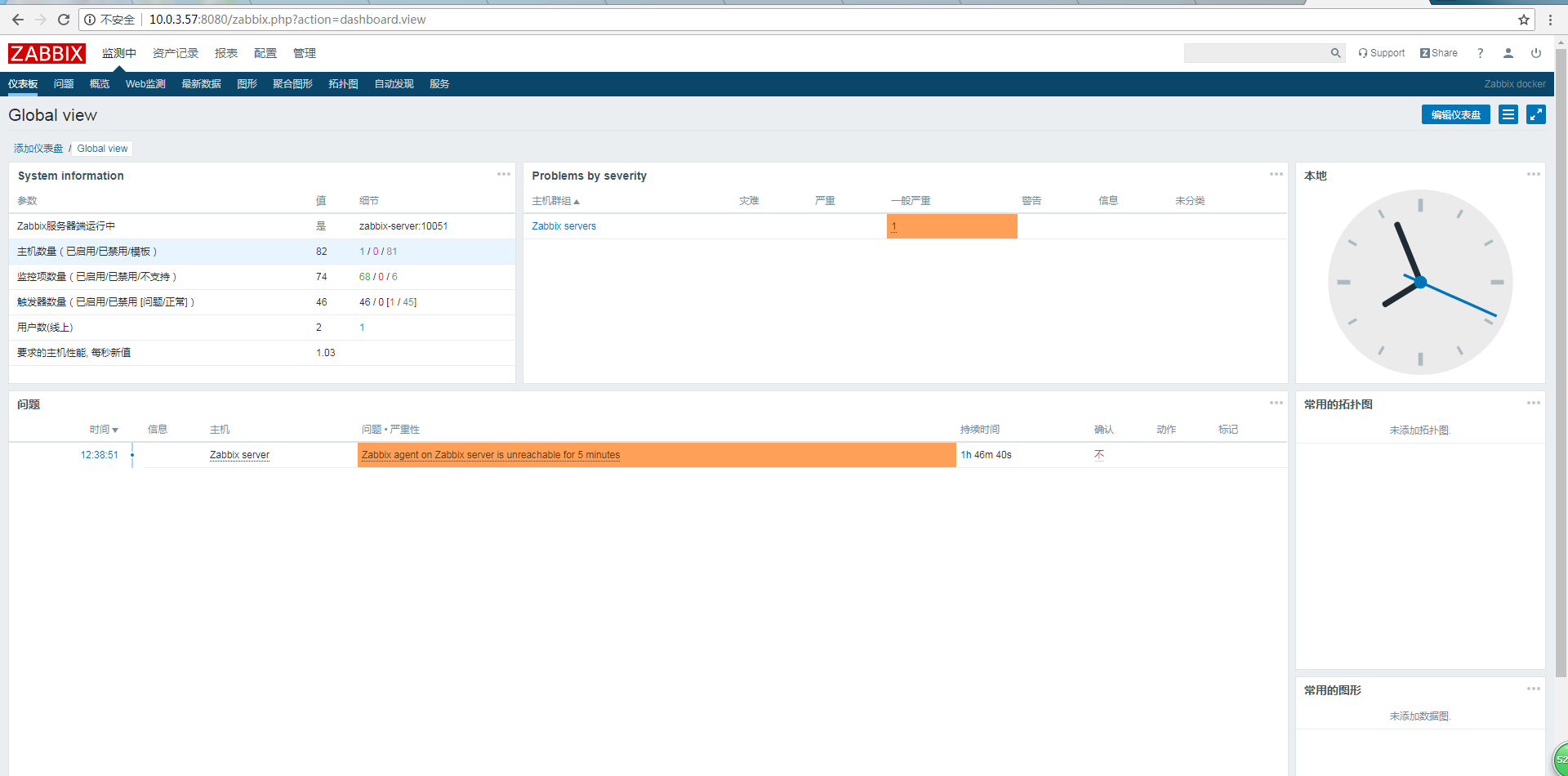Viewport: 1568px width, 776px height.
Task: Open Problems by severity widget menu dots
Action: coord(1276,174)
